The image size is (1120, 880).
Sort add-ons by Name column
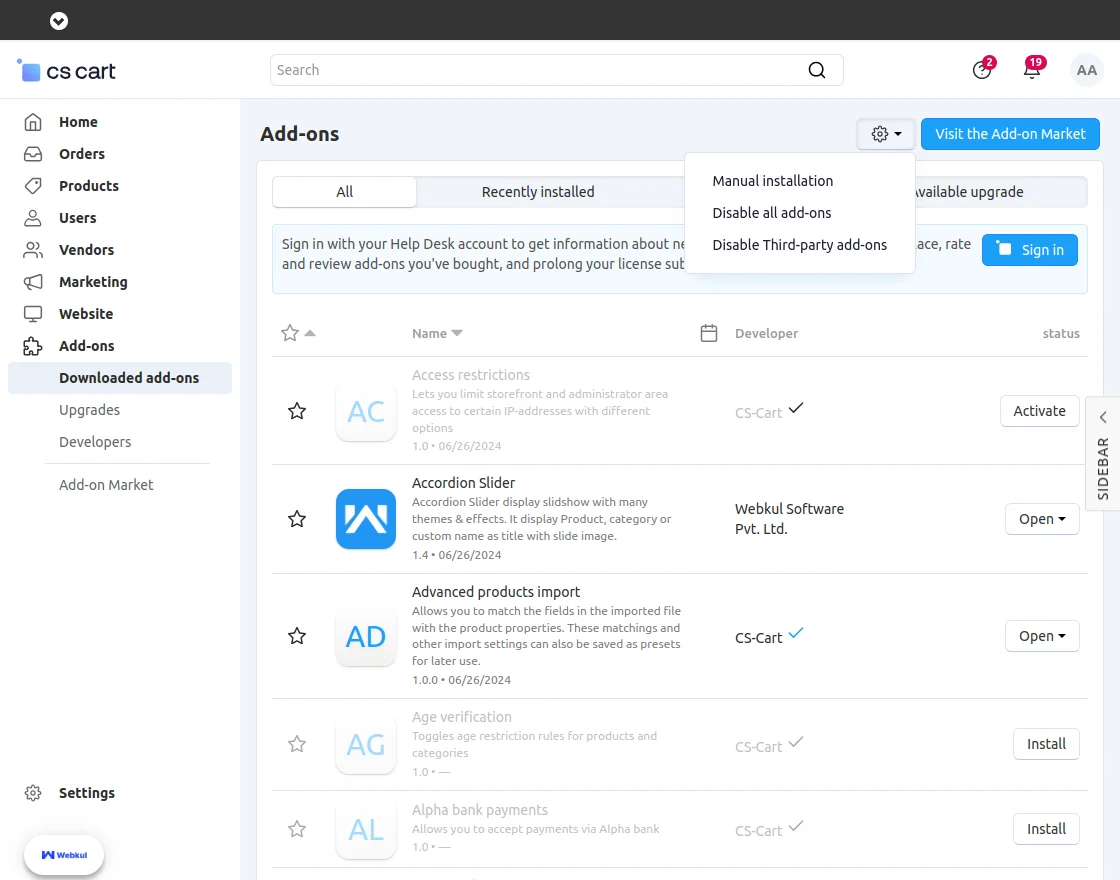(437, 333)
